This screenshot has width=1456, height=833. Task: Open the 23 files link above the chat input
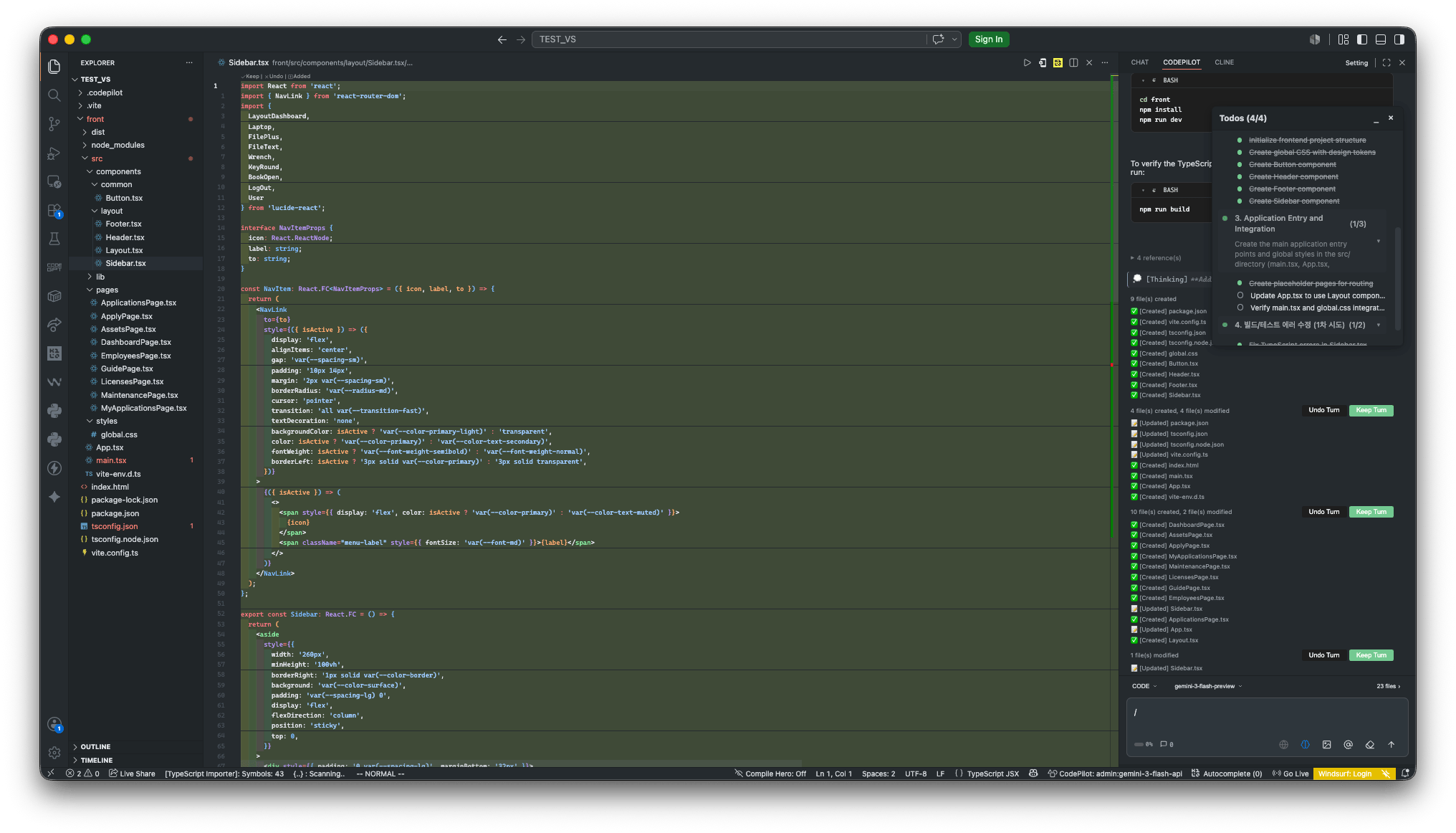tap(1388, 686)
